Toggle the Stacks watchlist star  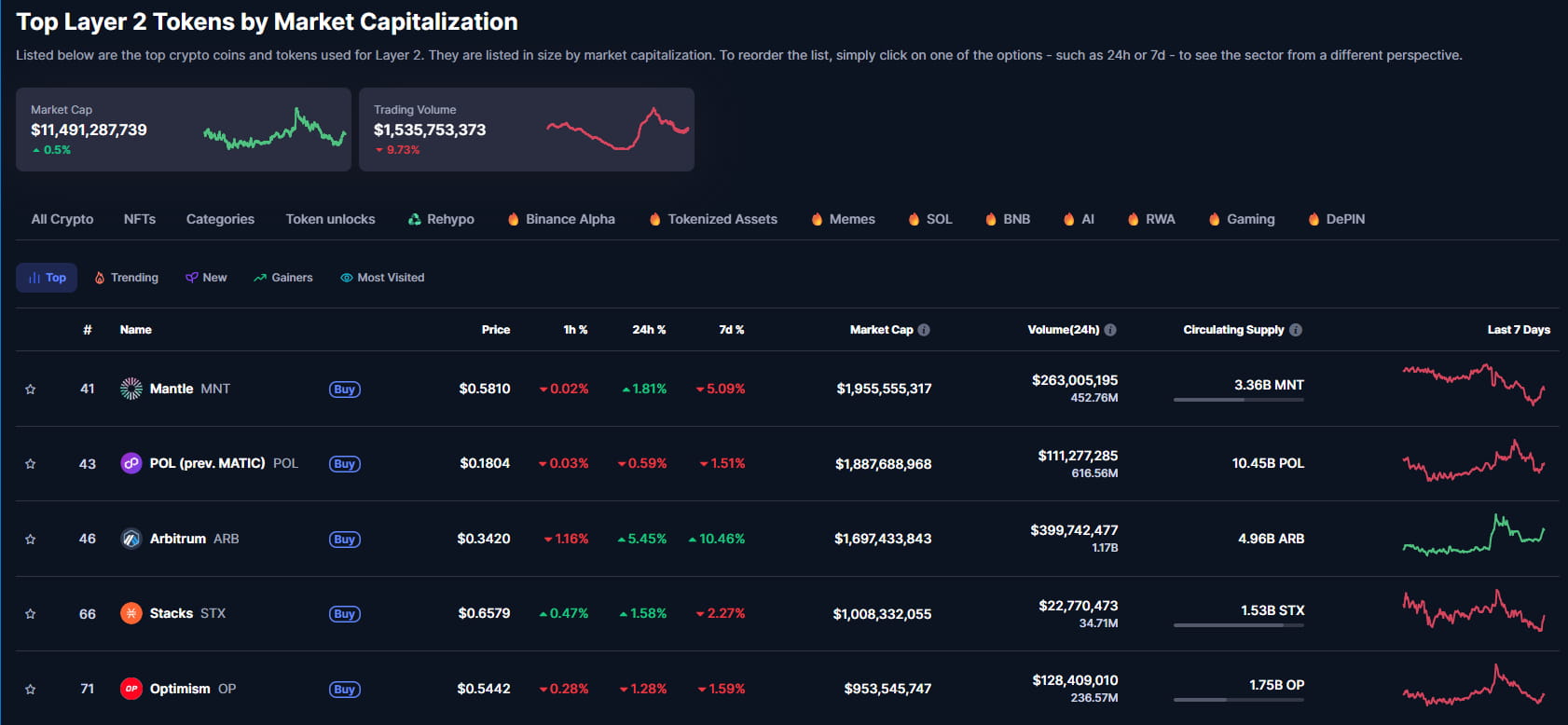tap(30, 614)
